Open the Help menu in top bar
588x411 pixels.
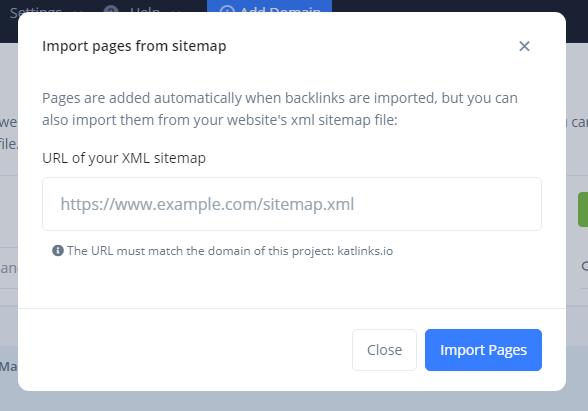[x=145, y=9]
